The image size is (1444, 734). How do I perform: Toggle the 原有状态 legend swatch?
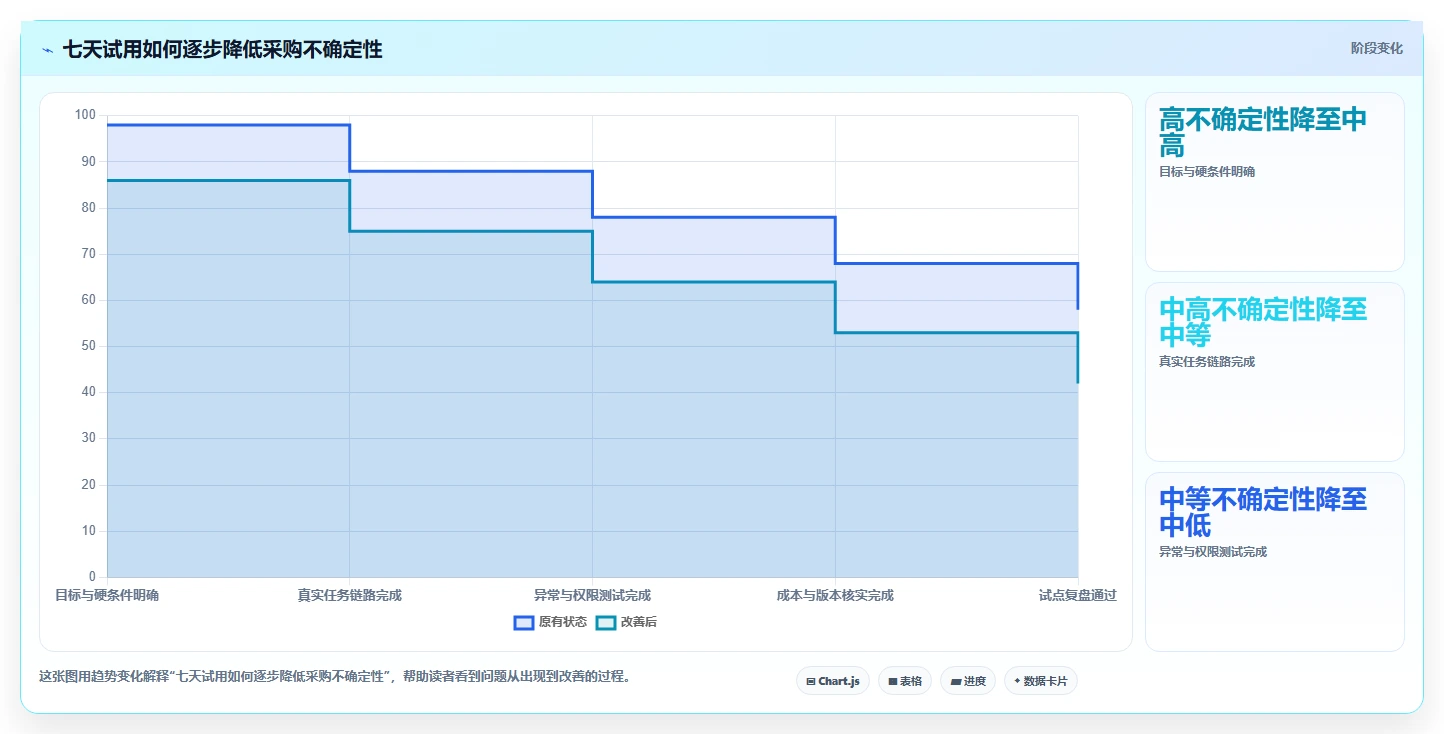(x=524, y=622)
